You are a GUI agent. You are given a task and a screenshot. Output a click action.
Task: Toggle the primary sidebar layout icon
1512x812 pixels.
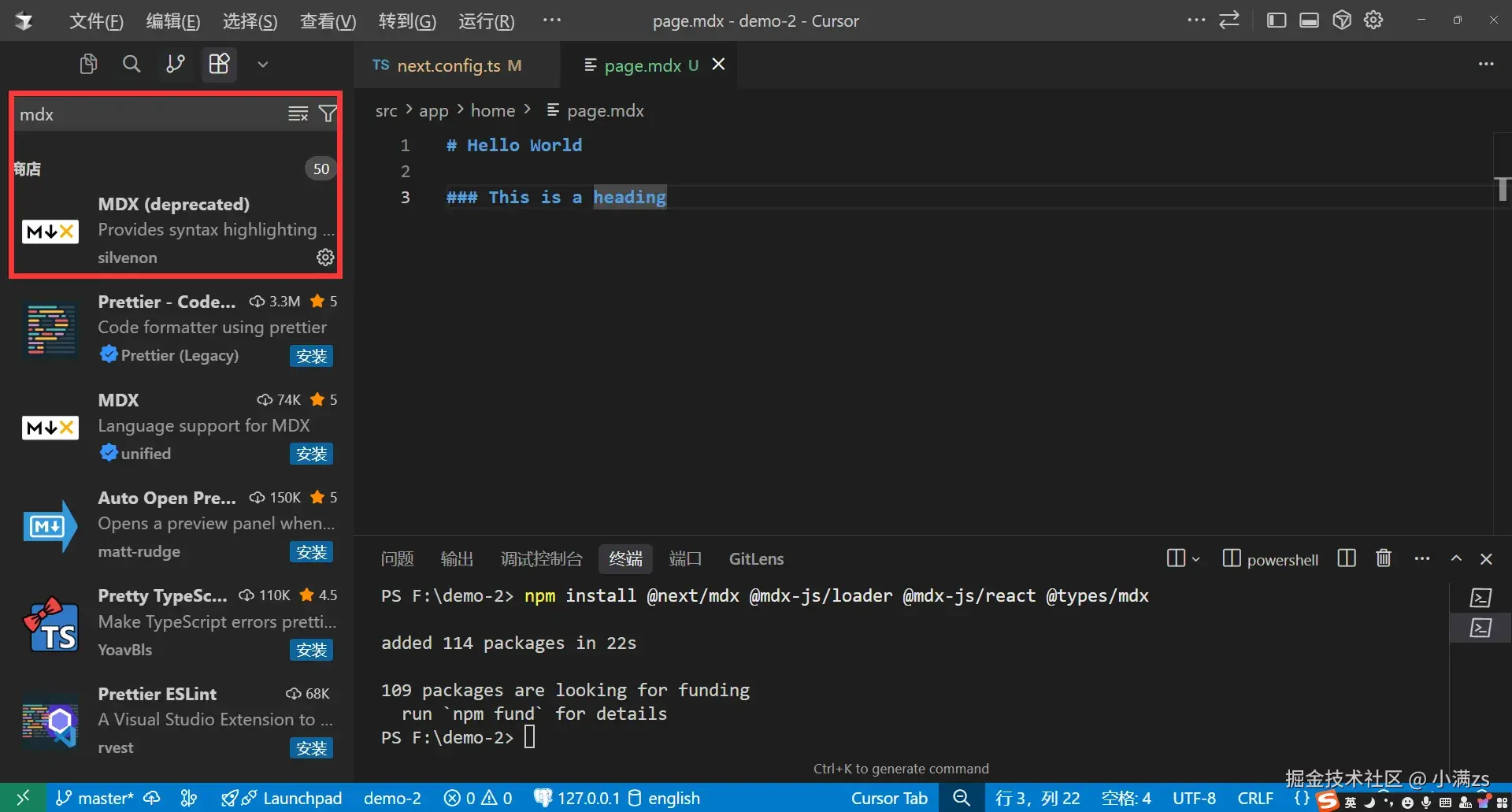[1277, 20]
